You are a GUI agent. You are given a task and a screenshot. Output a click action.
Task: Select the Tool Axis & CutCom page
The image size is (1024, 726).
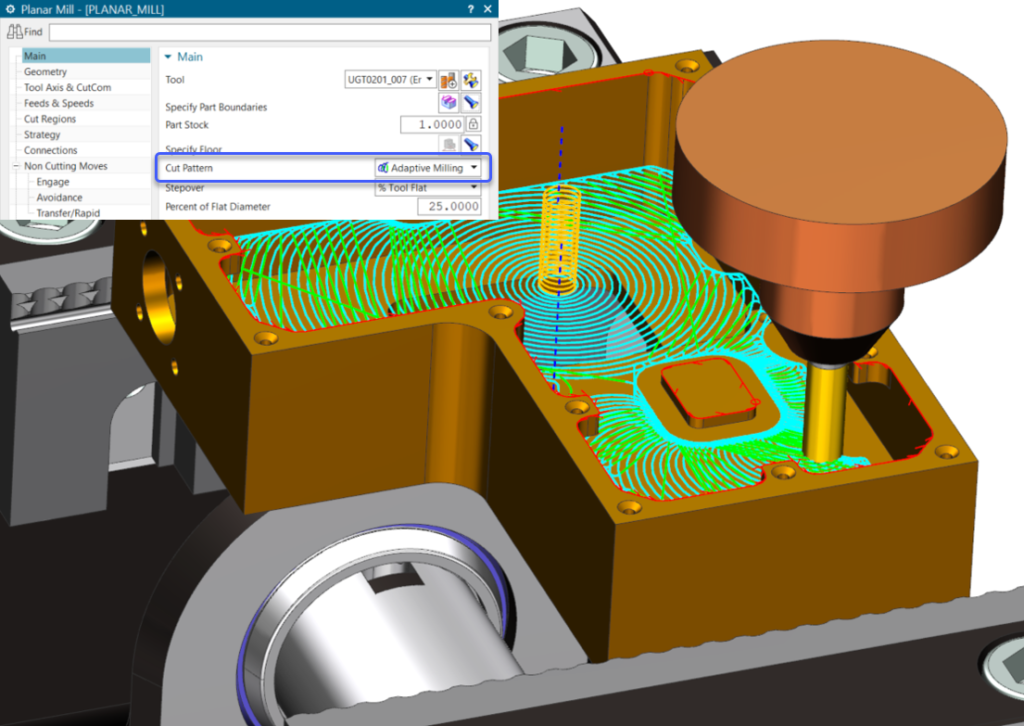(64, 87)
